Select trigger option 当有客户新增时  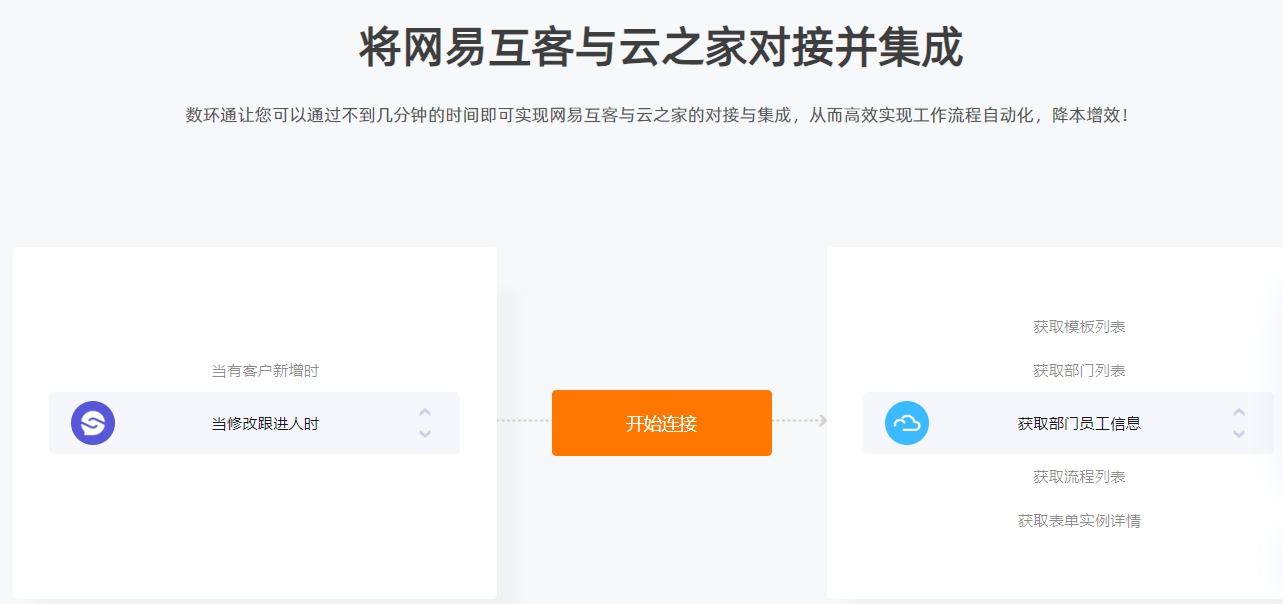265,371
